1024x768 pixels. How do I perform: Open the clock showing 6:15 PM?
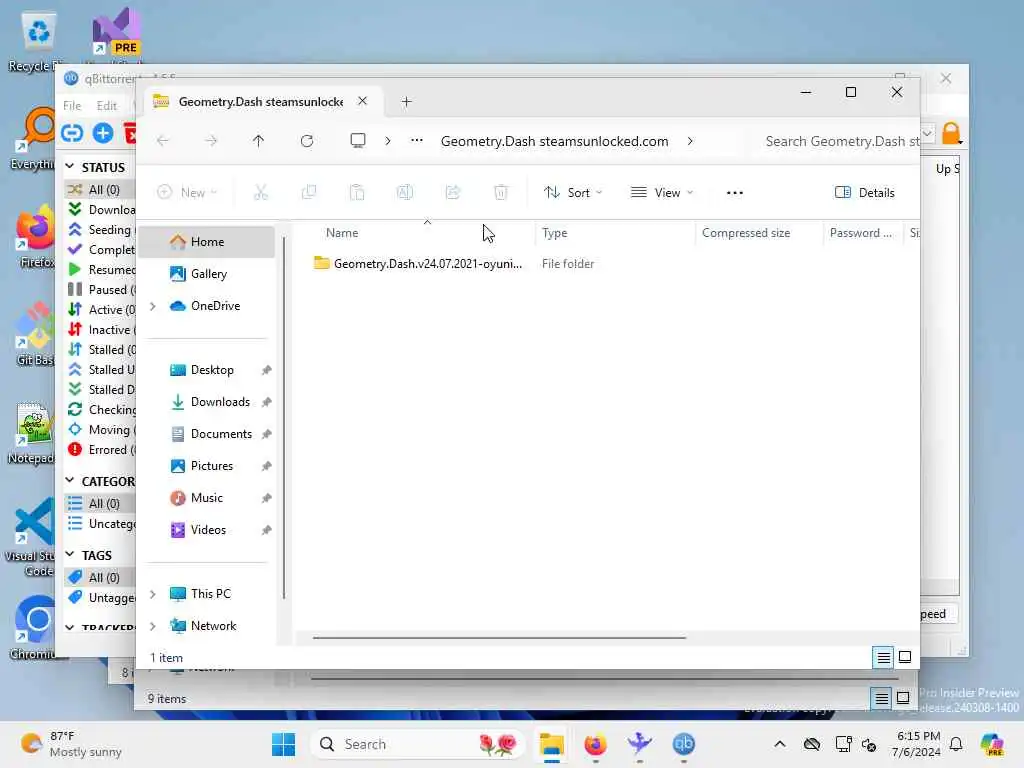point(917,744)
